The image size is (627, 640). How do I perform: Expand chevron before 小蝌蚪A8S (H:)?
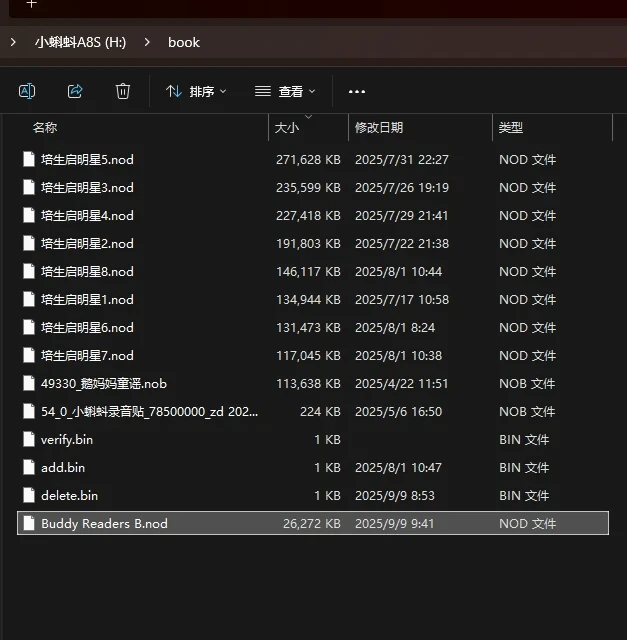tap(13, 42)
